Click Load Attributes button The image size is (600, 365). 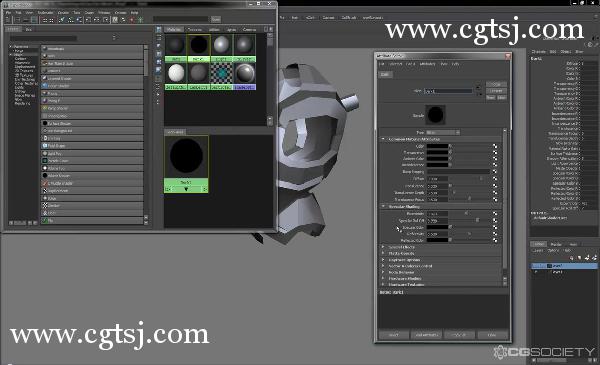point(426,335)
